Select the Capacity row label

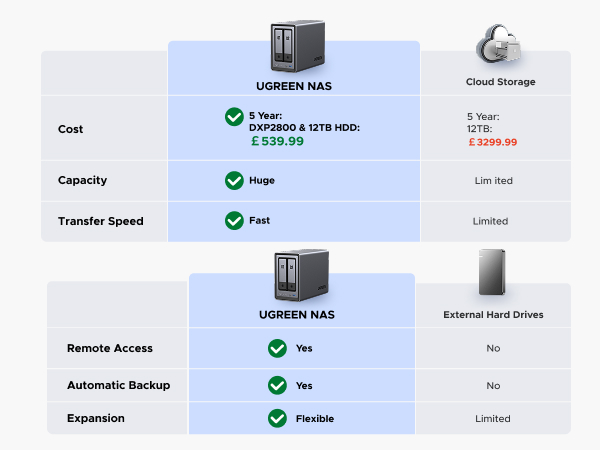point(82,181)
